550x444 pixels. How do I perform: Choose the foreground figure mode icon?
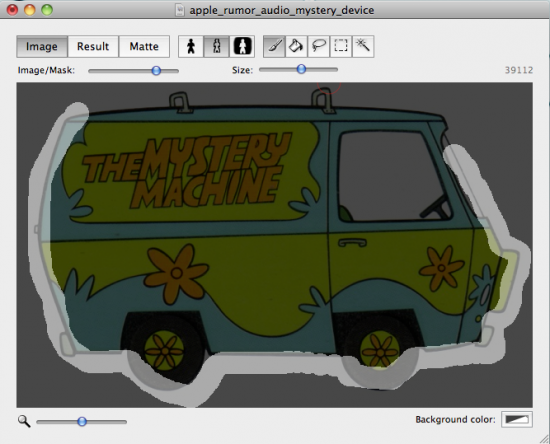click(191, 46)
